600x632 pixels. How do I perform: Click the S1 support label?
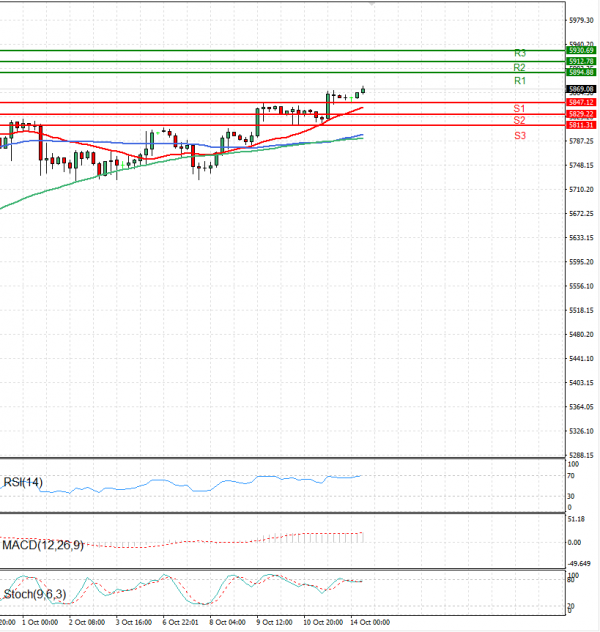[x=519, y=108]
